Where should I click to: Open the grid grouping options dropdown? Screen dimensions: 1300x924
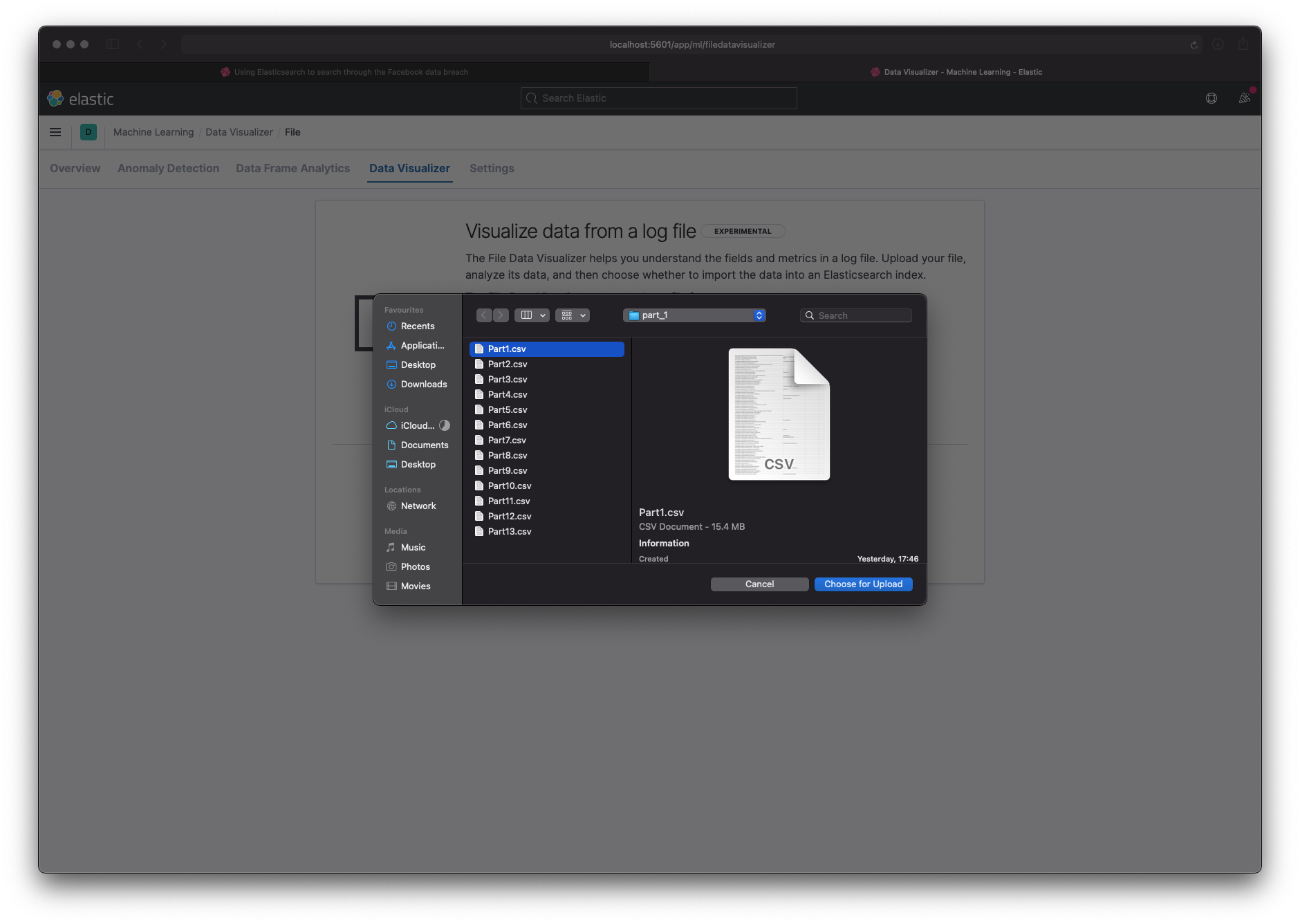click(573, 315)
